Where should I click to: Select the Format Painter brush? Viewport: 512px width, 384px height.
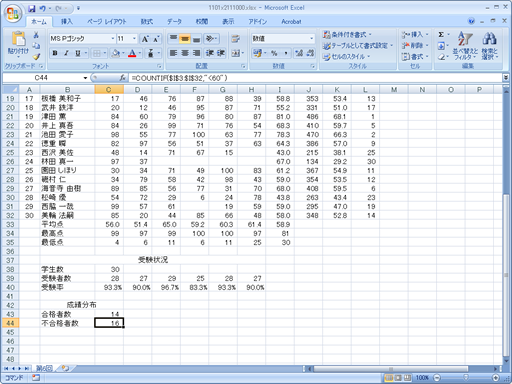click(36, 57)
